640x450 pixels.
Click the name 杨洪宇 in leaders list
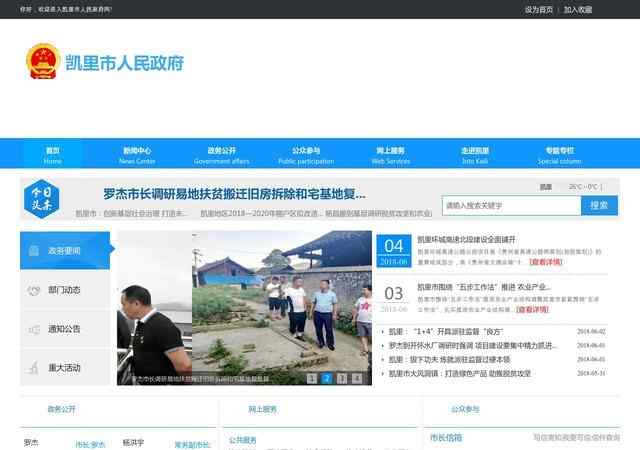click(x=133, y=443)
